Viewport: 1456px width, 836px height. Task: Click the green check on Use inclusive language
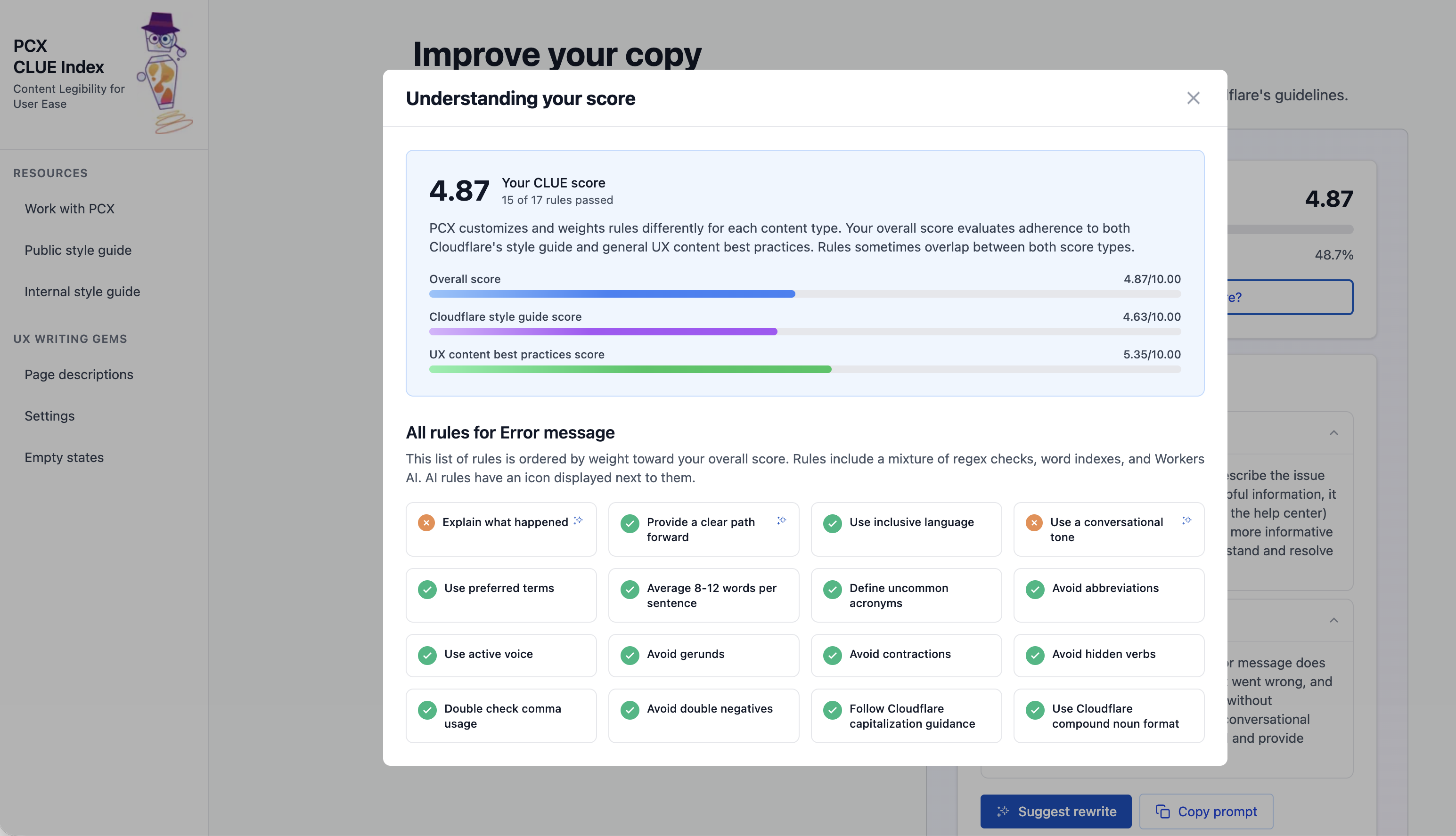(x=832, y=524)
